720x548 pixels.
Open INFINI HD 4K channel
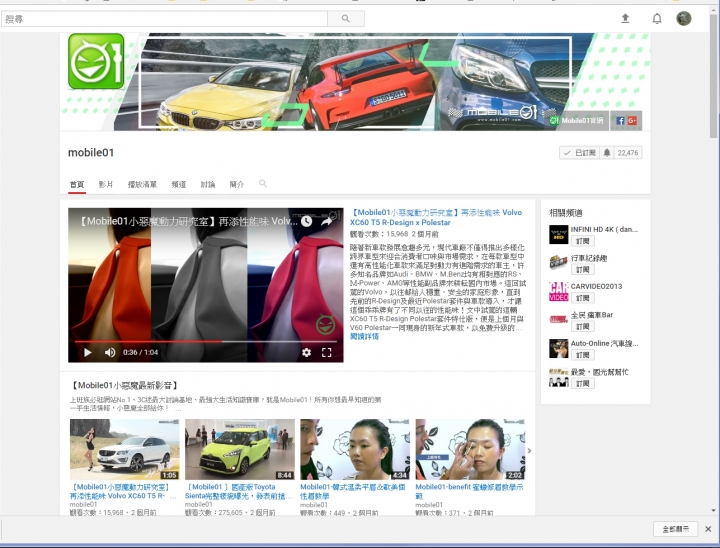[604, 229]
